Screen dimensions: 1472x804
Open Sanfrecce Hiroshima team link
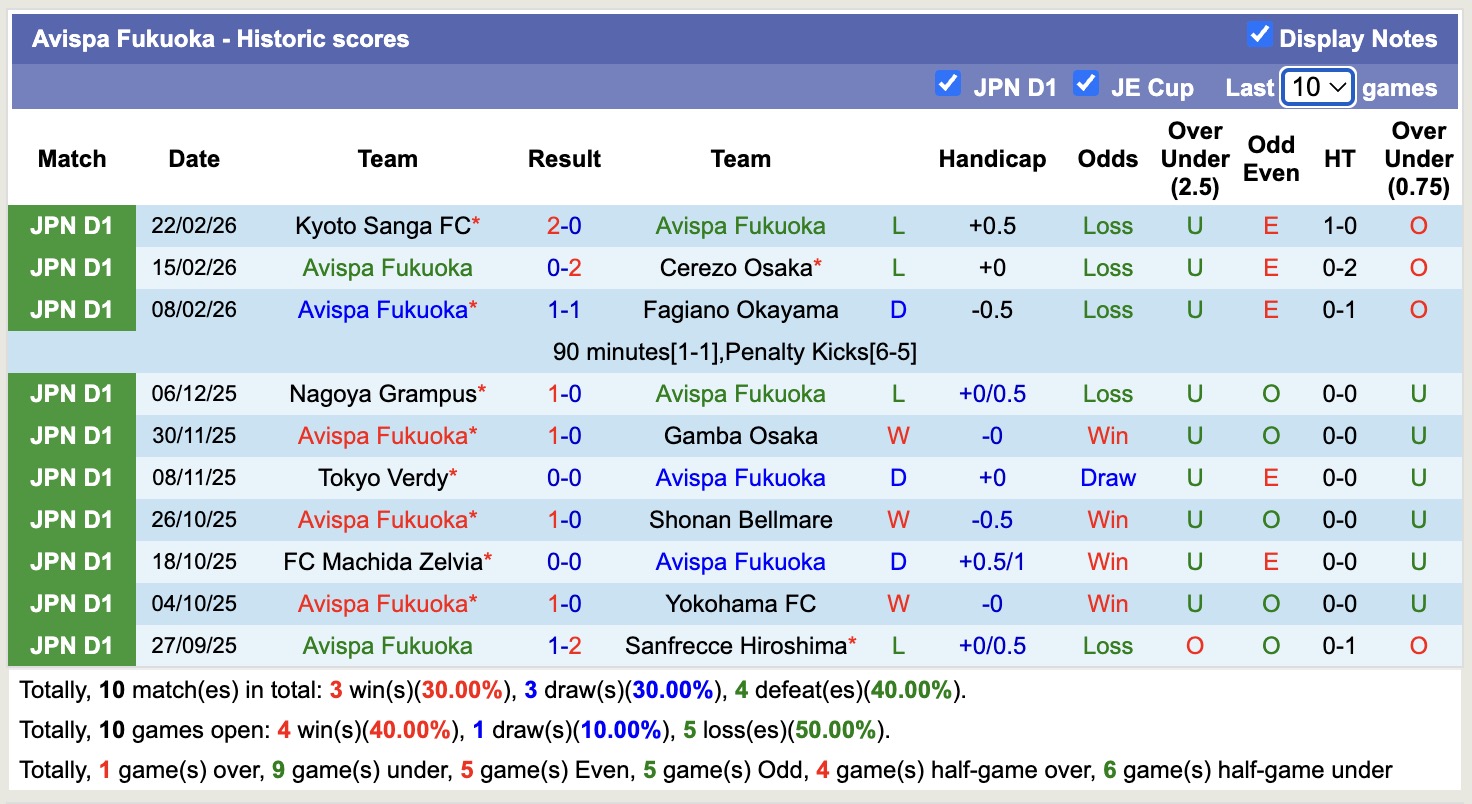736,646
